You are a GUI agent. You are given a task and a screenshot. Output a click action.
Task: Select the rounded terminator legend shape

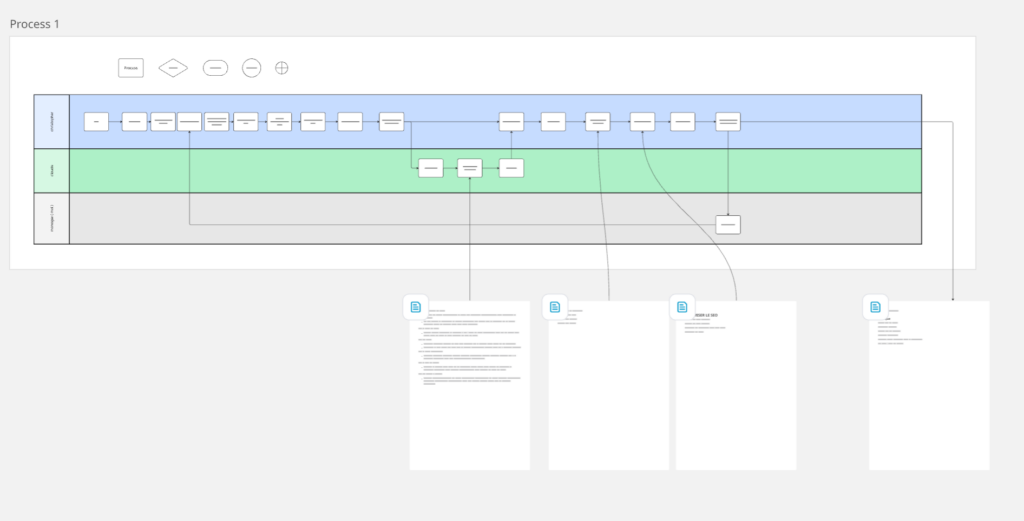pos(216,68)
